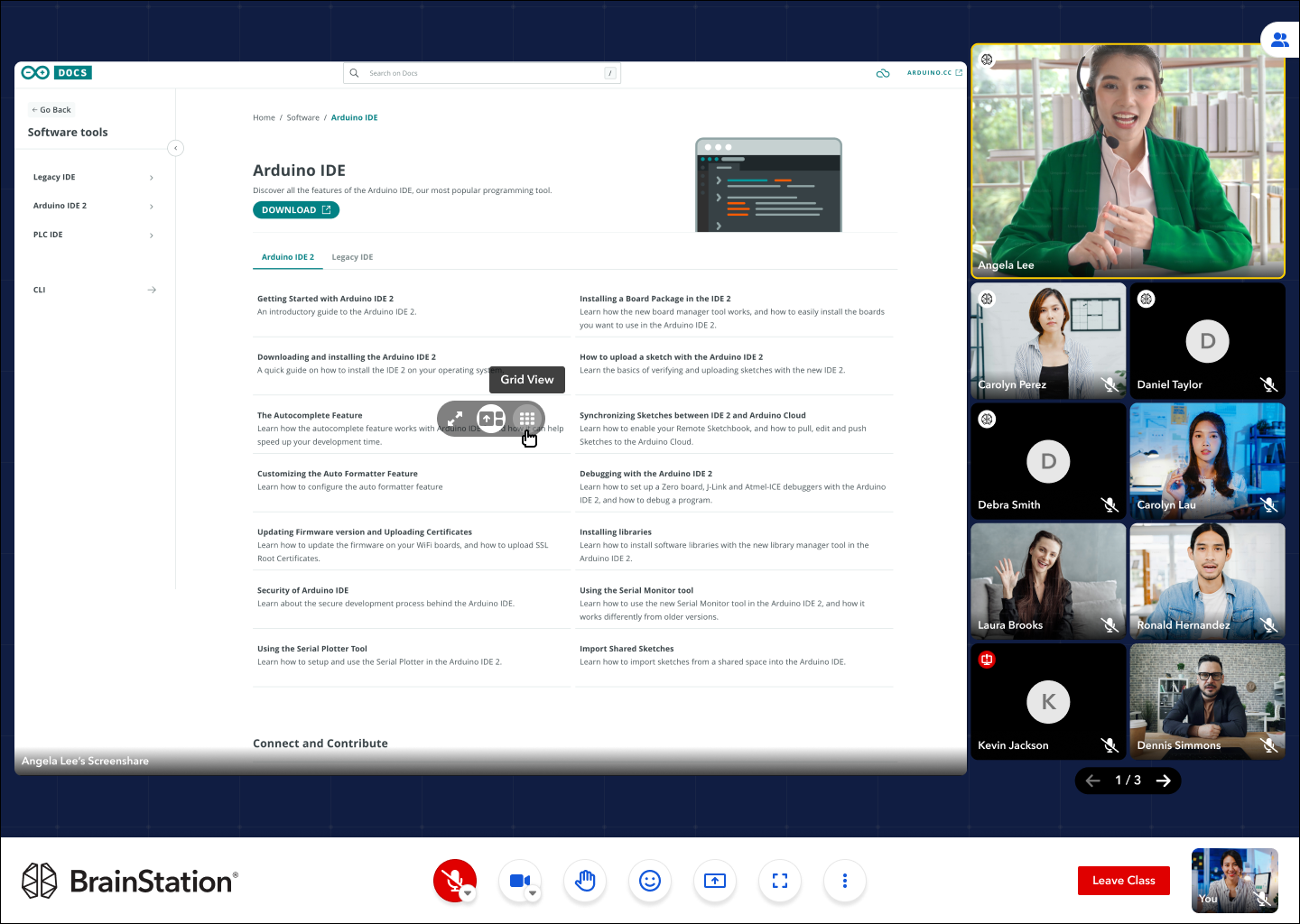The height and width of the screenshot is (924, 1300).
Task: Click Laura Brooks' muted microphone icon
Action: click(1110, 625)
